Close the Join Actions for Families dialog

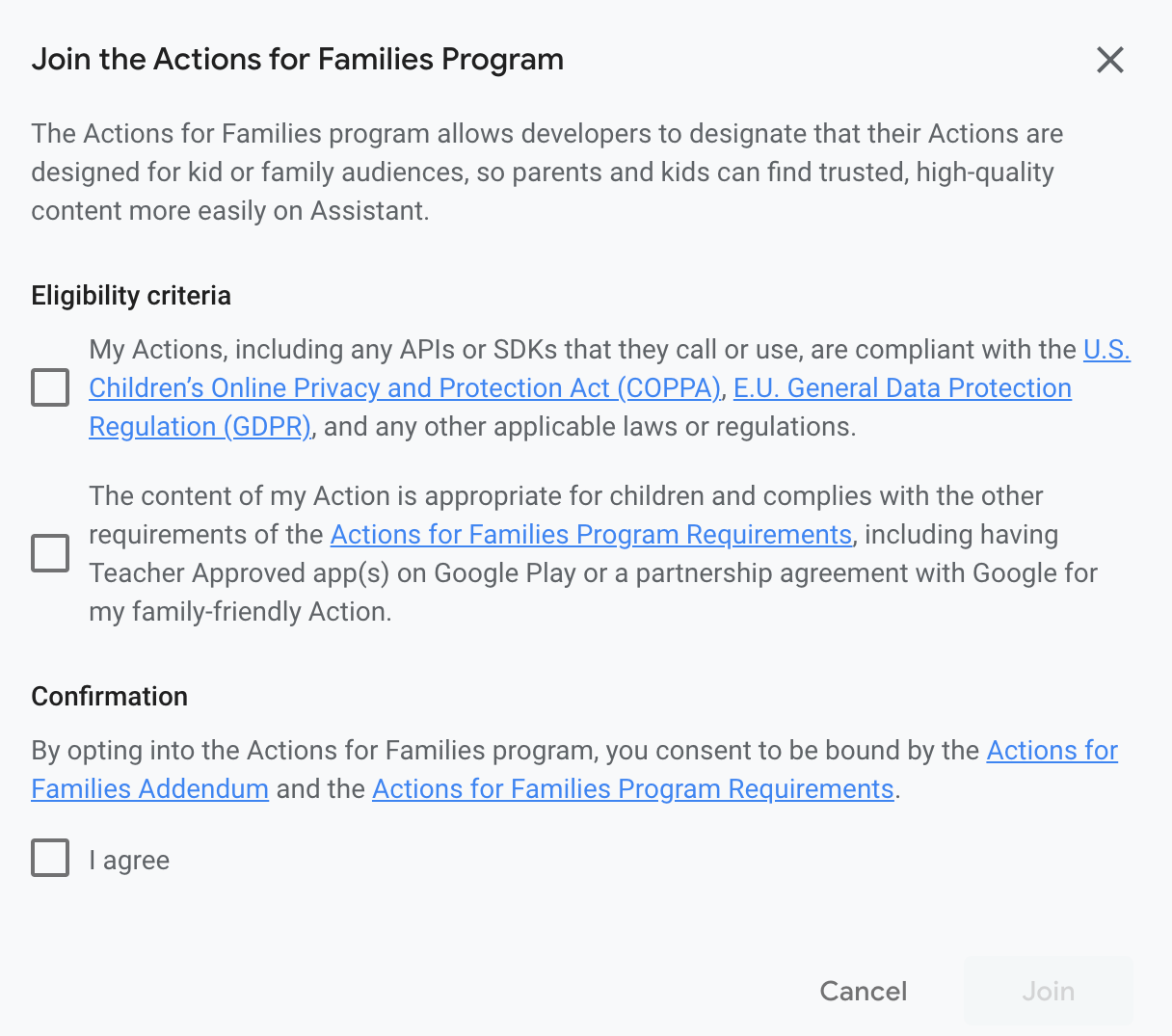[1110, 60]
